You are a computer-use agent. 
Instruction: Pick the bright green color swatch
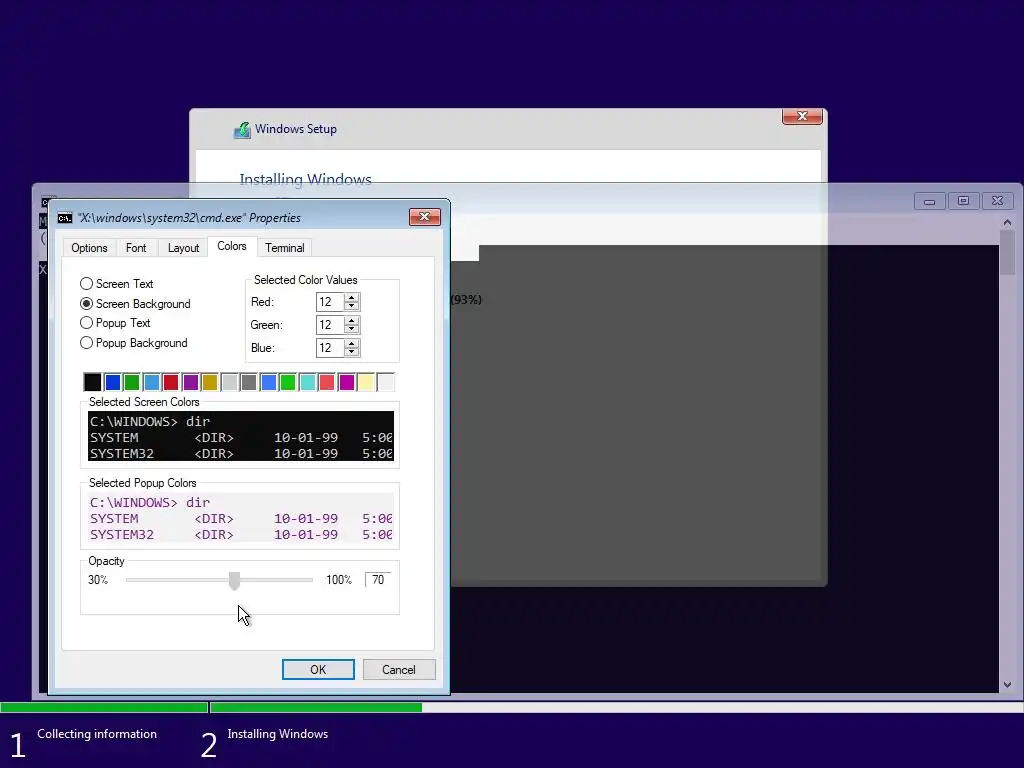(x=288, y=382)
